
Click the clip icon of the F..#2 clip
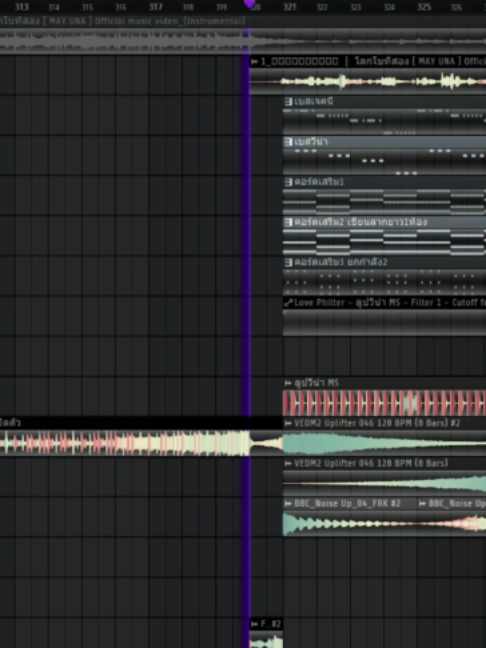tap(255, 624)
